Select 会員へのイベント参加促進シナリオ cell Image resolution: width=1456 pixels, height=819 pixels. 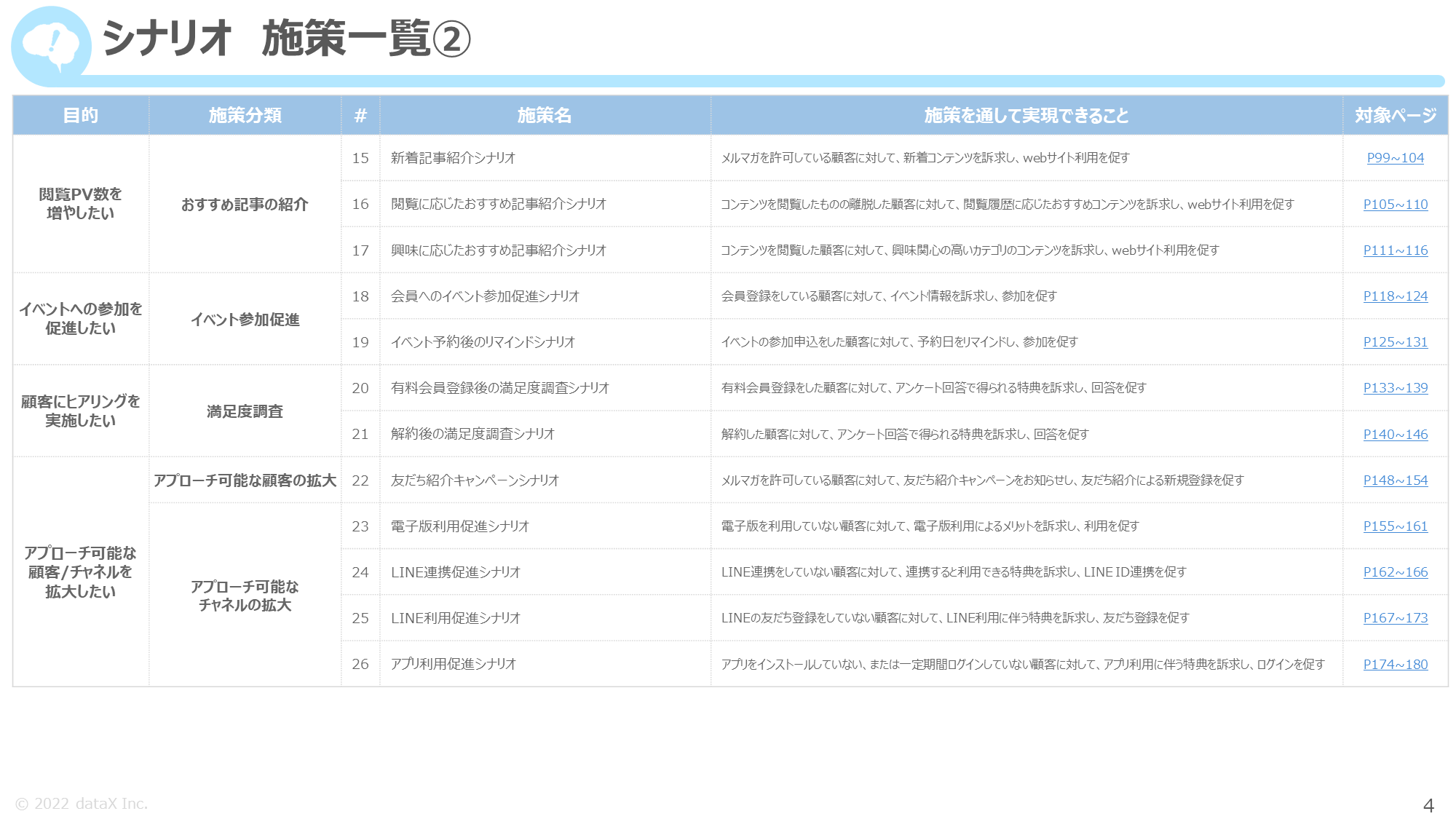point(545,296)
